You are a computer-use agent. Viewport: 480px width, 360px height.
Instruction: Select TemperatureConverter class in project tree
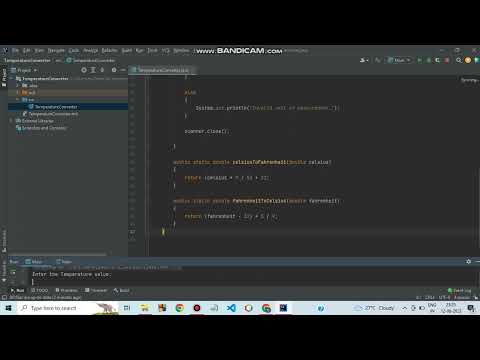[x=68, y=107]
